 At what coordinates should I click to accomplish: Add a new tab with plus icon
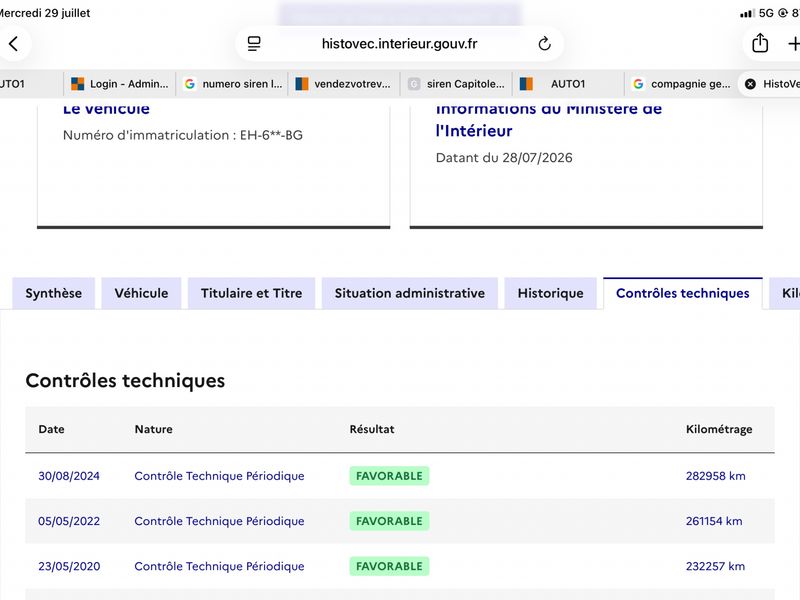(x=793, y=44)
